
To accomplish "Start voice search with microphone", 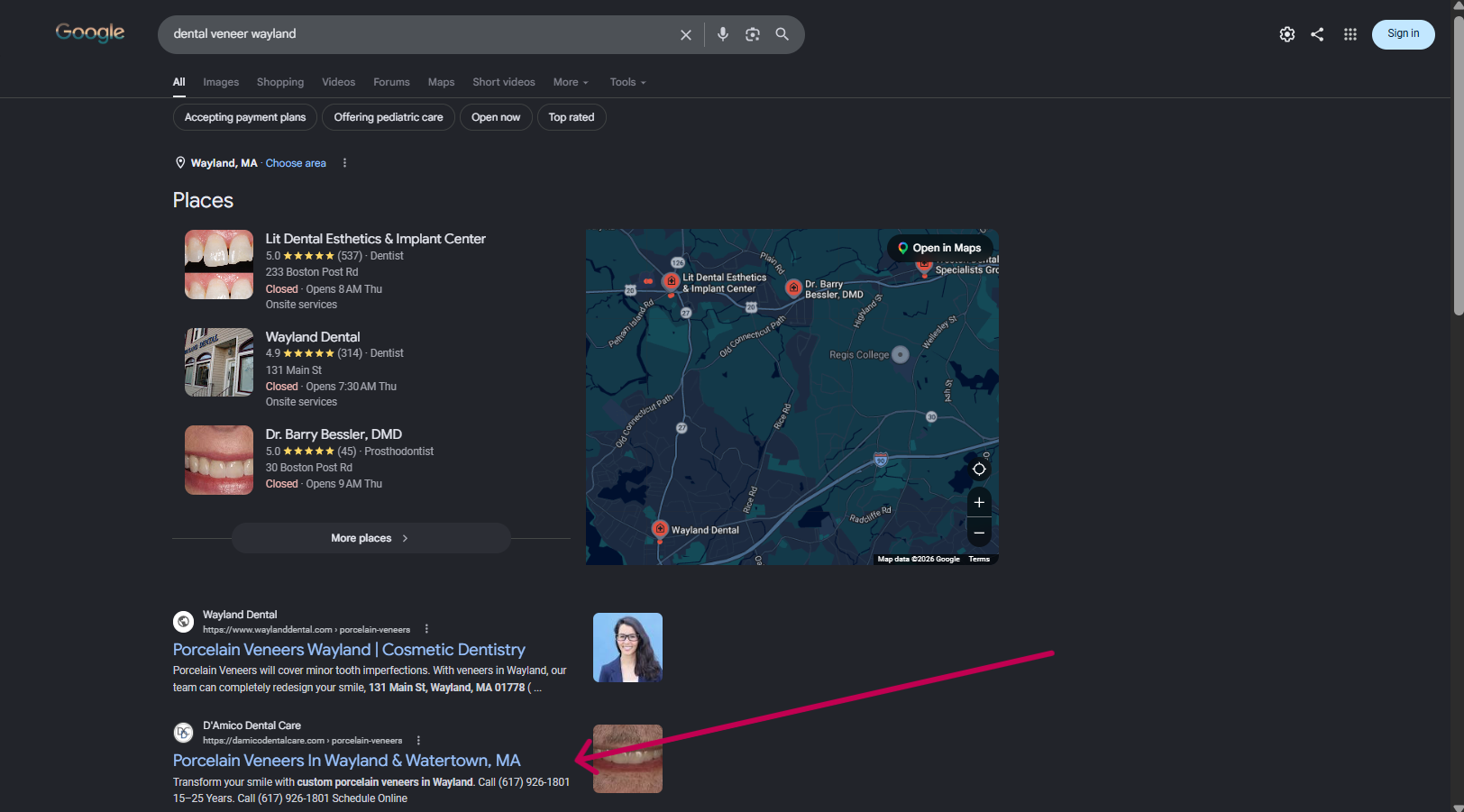I will pyautogui.click(x=723, y=34).
